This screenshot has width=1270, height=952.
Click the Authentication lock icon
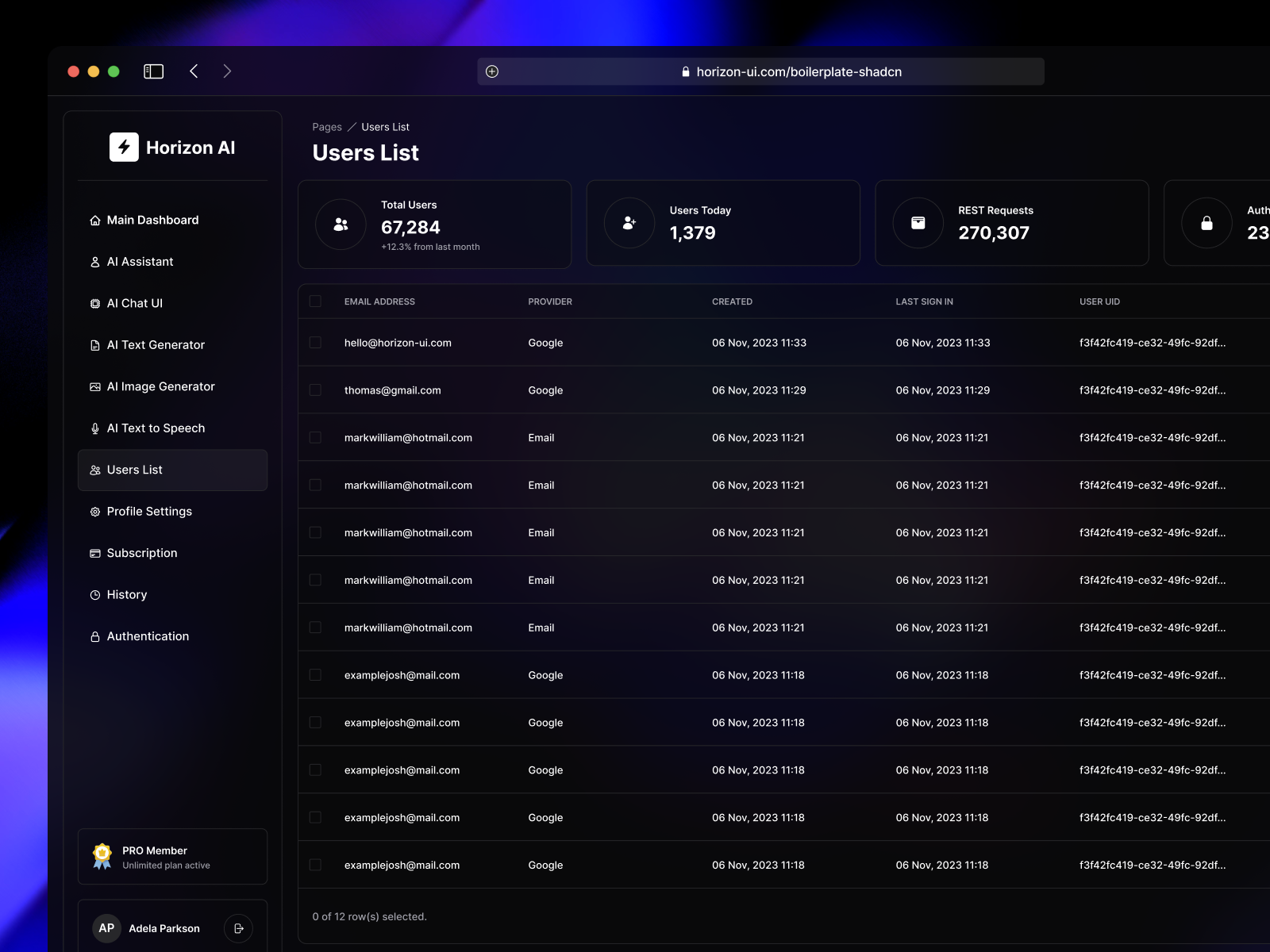click(x=94, y=635)
